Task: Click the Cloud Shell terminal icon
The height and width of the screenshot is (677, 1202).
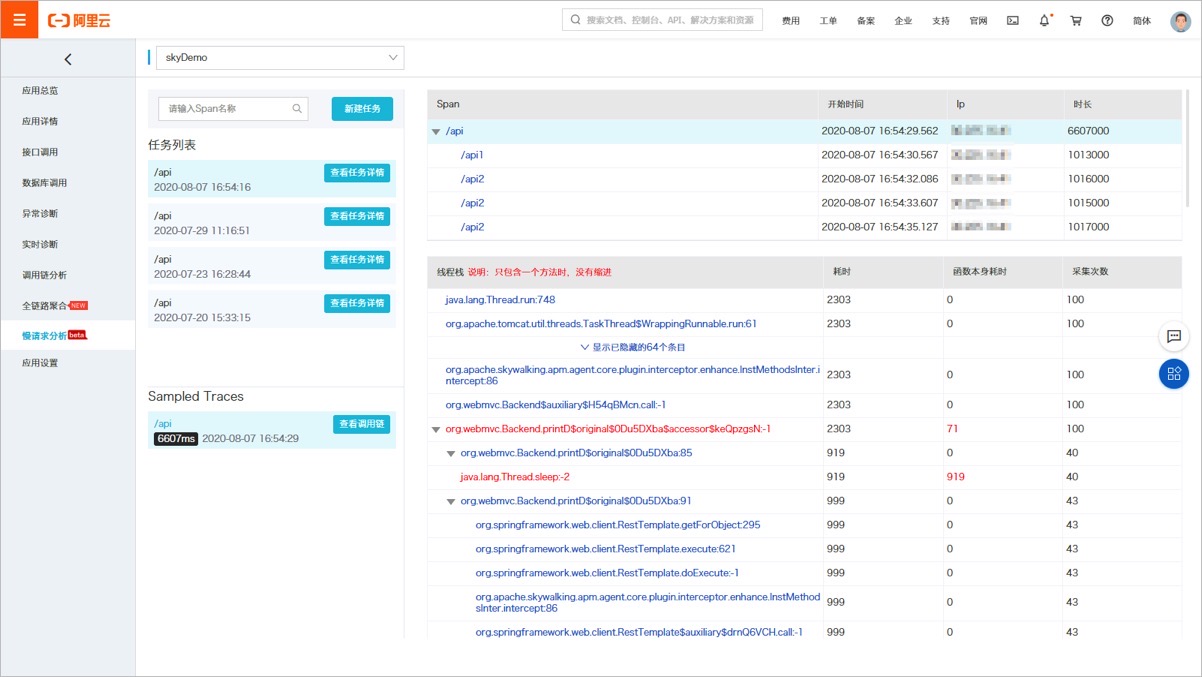Action: pyautogui.click(x=1013, y=20)
